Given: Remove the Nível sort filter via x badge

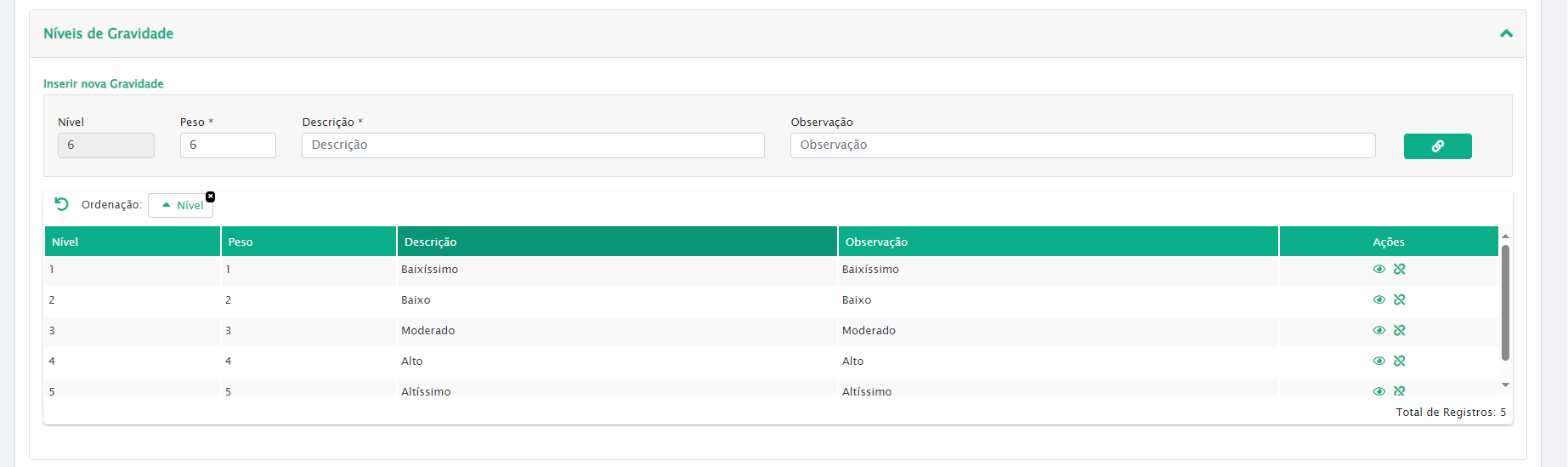Looking at the screenshot, I should (211, 196).
